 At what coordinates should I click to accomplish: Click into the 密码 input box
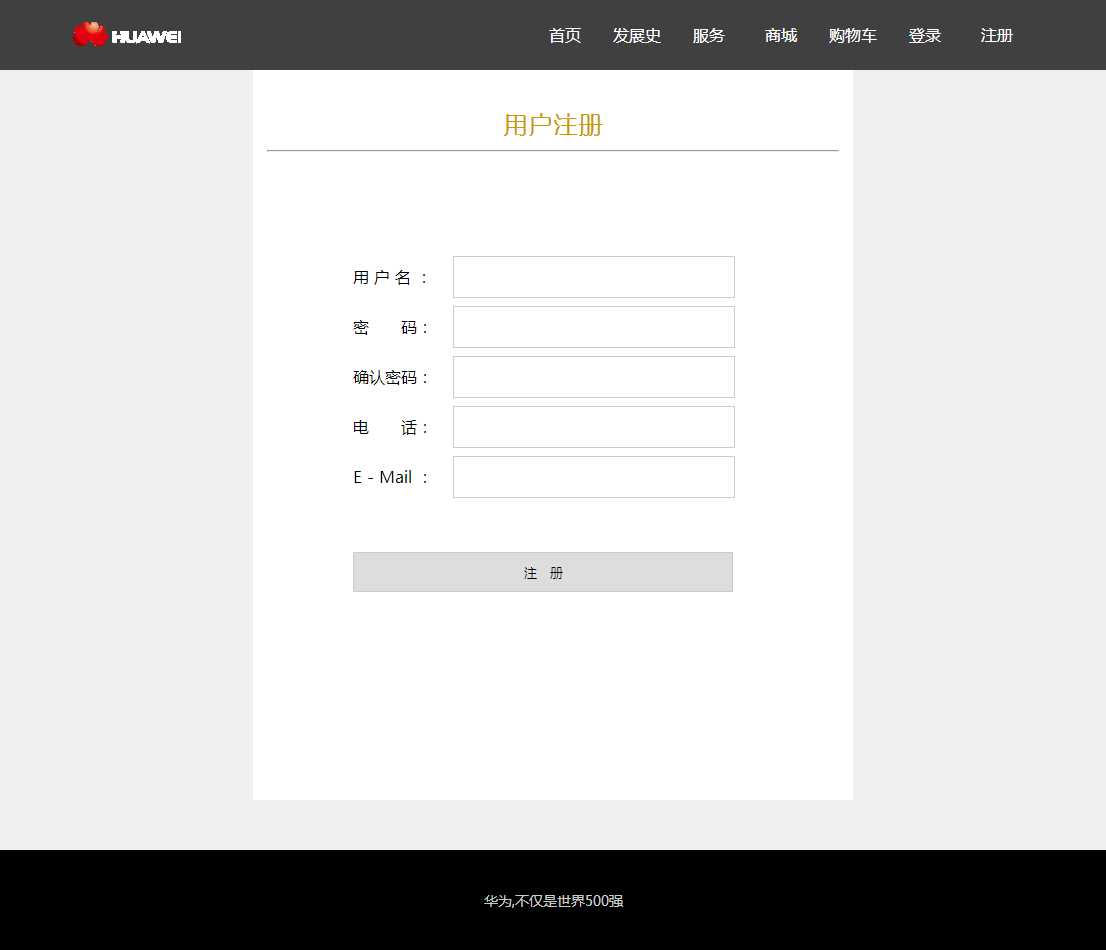pos(594,327)
